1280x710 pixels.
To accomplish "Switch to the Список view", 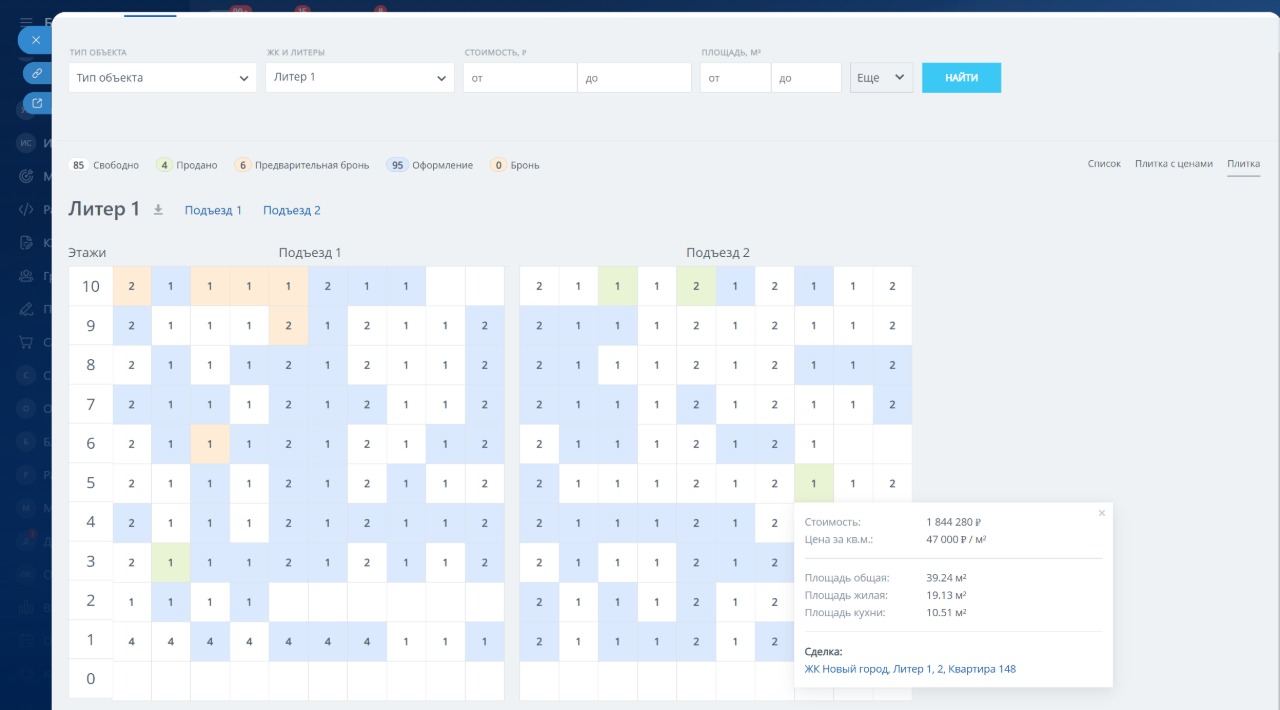I will coord(1104,164).
